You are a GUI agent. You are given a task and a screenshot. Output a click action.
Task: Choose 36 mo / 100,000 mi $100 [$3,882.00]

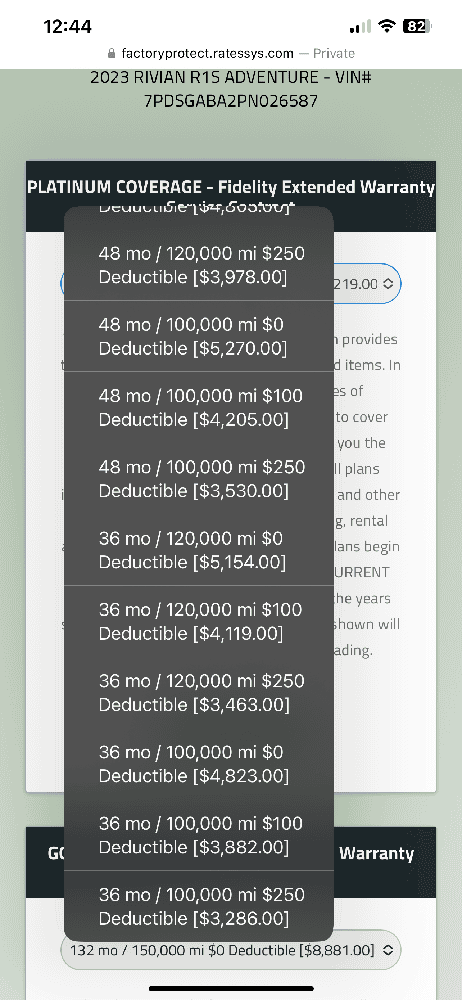point(199,835)
